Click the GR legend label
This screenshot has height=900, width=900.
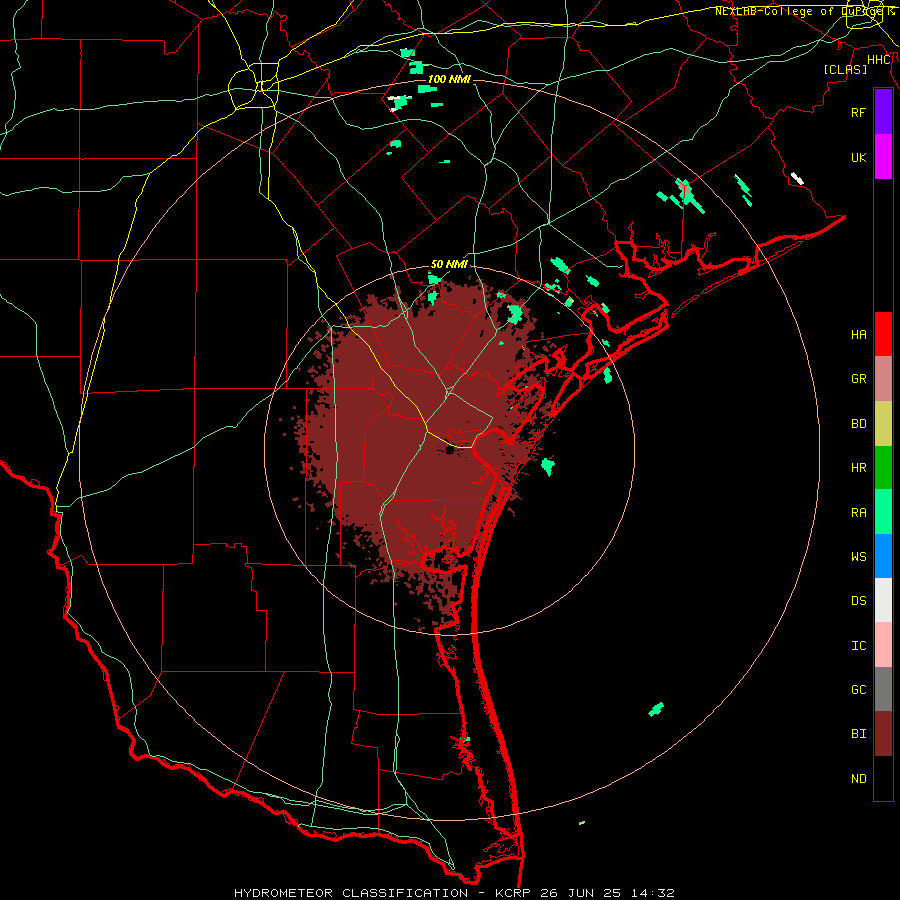click(x=858, y=379)
